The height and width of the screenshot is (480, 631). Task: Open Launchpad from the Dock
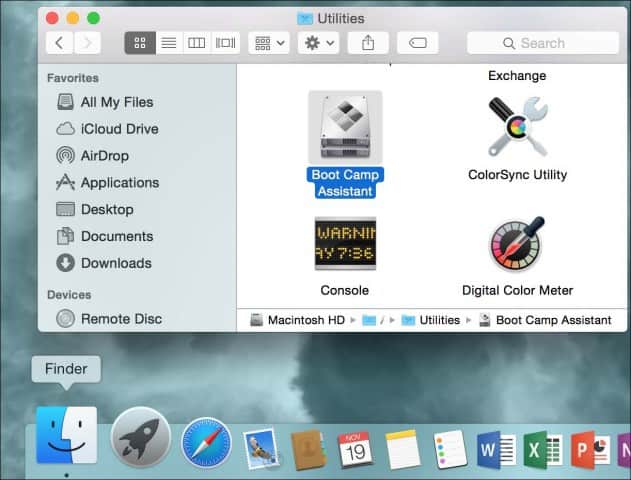140,438
